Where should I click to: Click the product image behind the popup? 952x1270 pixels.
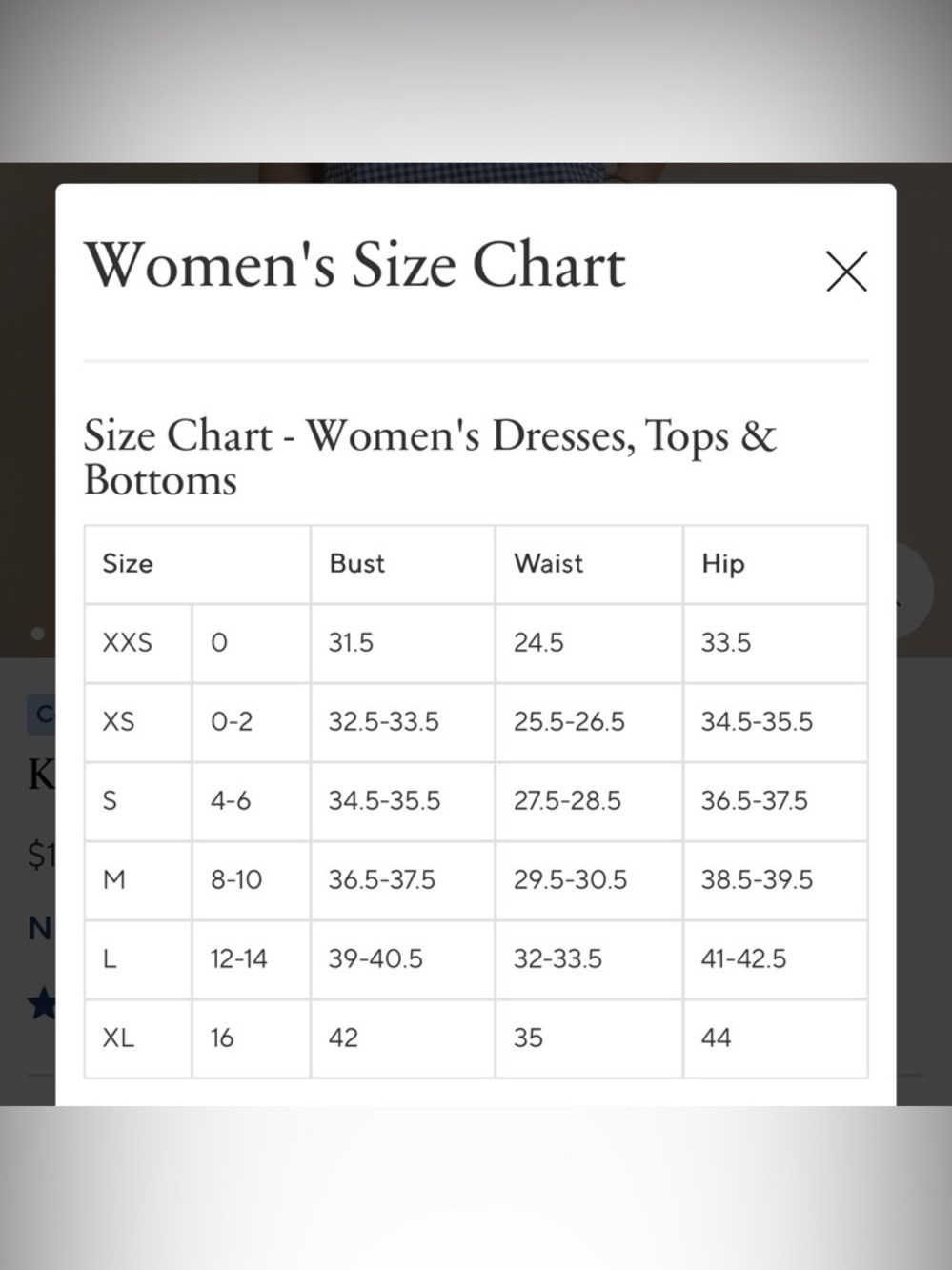(476, 172)
